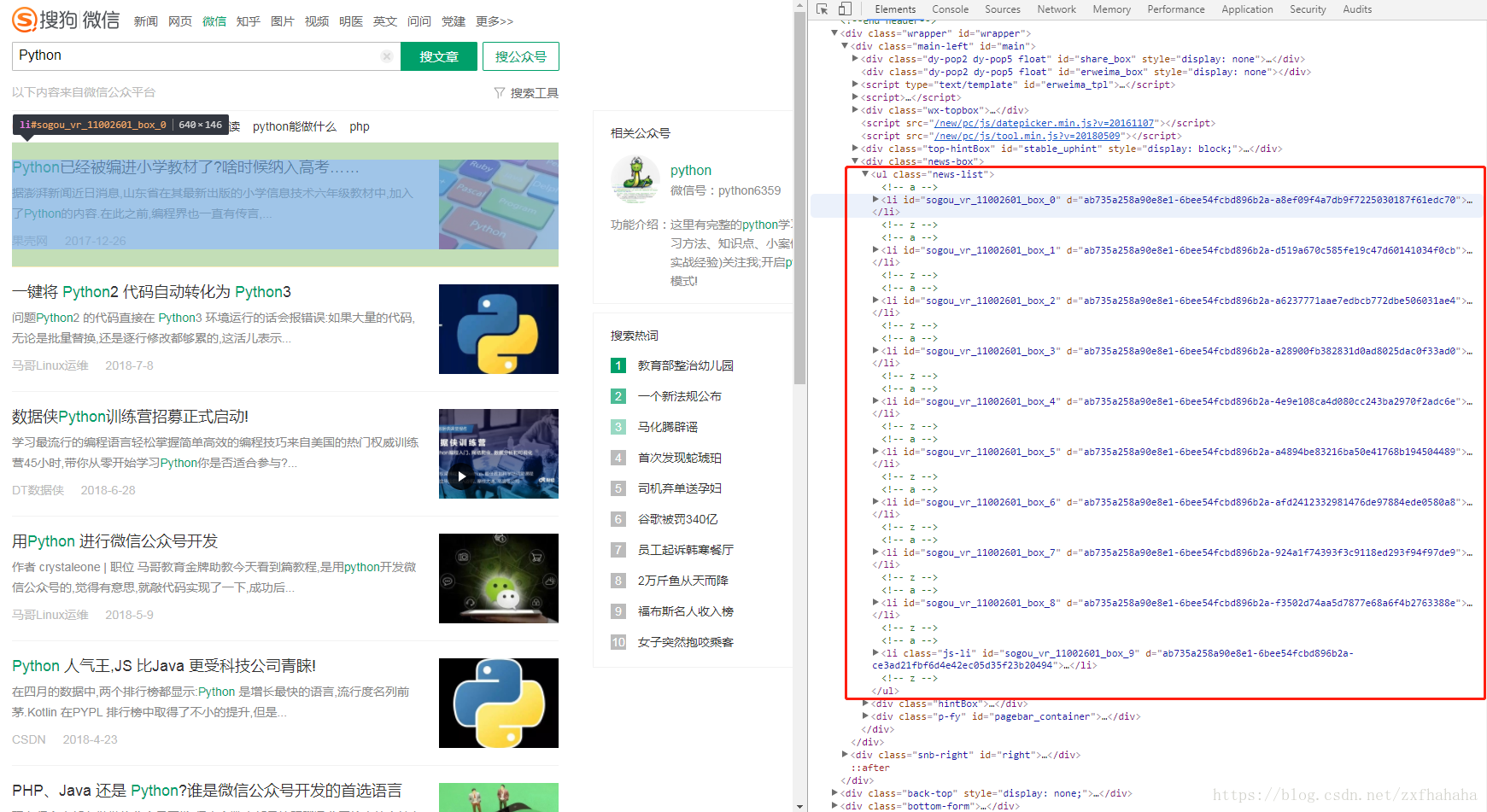1487x812 pixels.
Task: Open hot search 马化腾辟谣
Action: pos(668,427)
